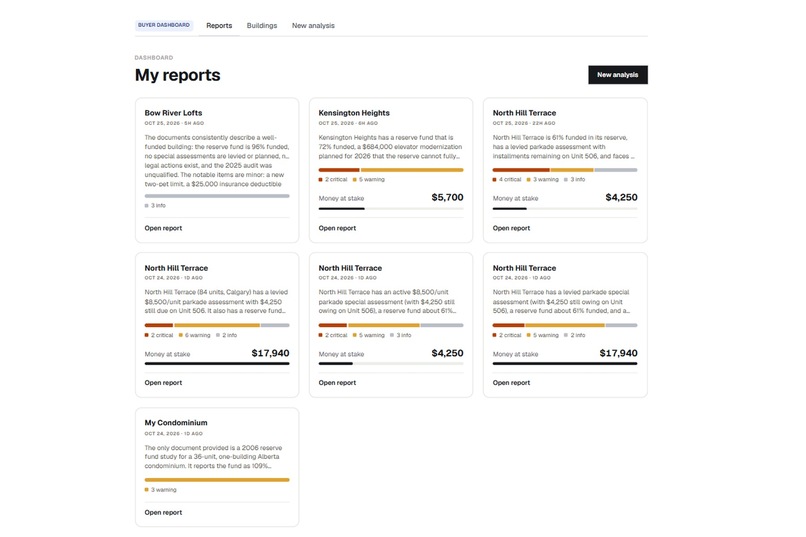Click '3 warning' in My Condominium card
The height and width of the screenshot is (537, 806).
160,490
